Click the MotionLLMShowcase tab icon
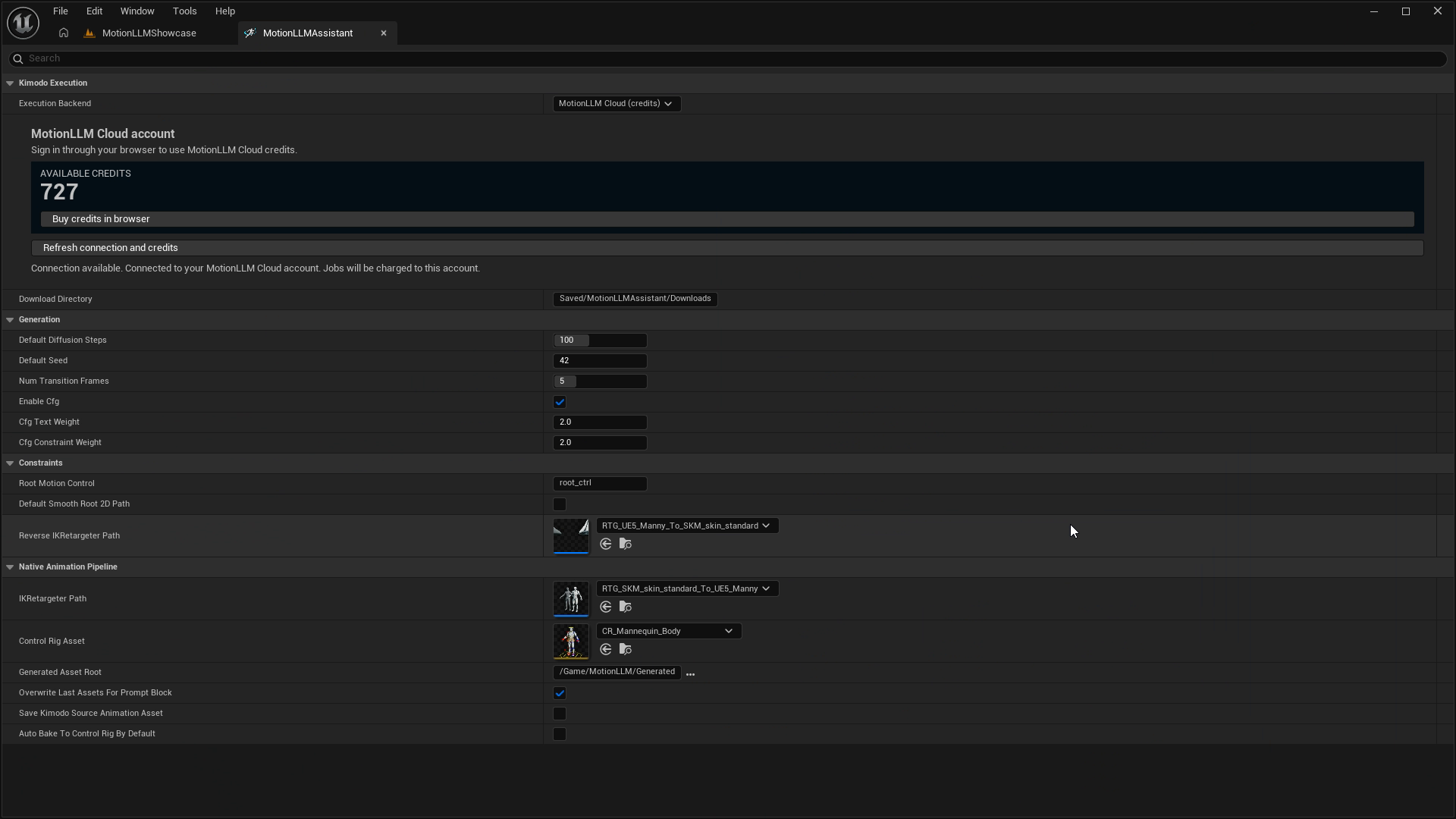 (89, 33)
